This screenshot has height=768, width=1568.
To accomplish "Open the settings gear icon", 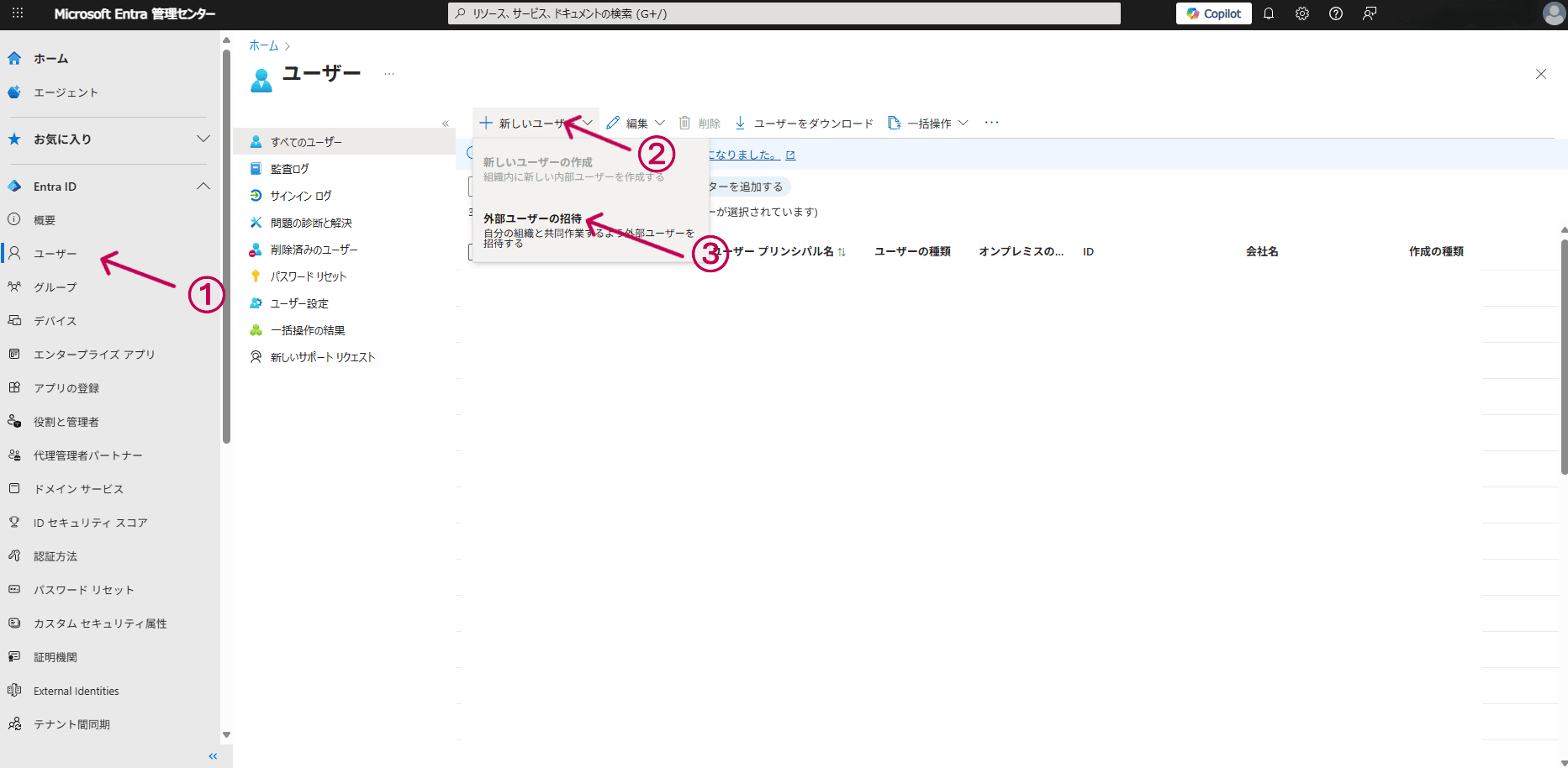I will pos(1301,13).
